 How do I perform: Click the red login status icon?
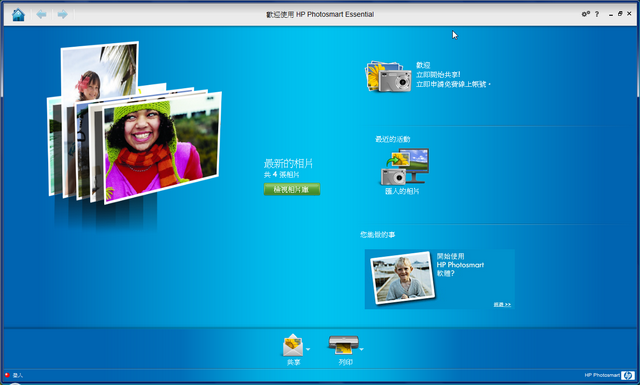[7, 375]
